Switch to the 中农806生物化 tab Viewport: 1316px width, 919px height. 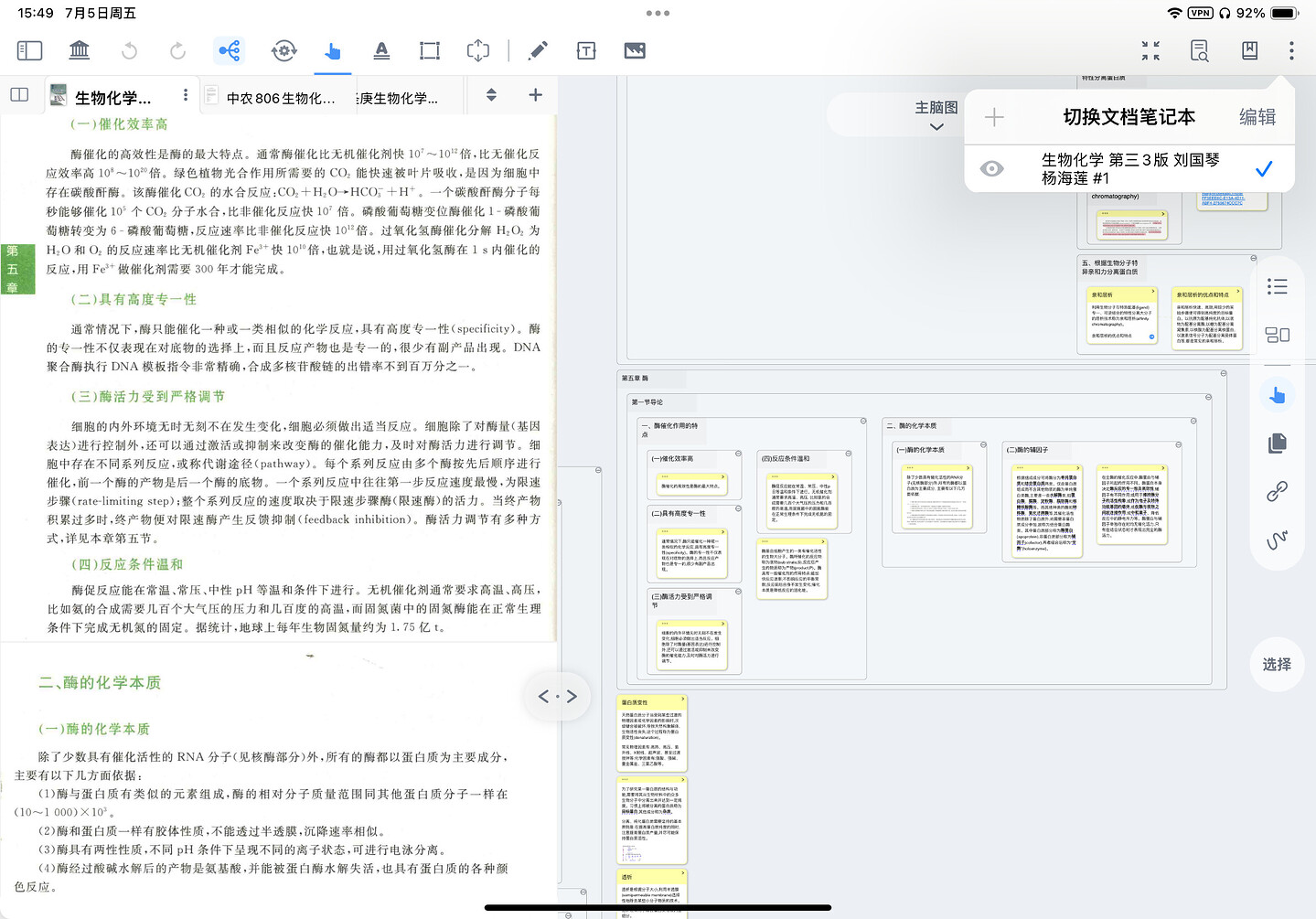(281, 98)
